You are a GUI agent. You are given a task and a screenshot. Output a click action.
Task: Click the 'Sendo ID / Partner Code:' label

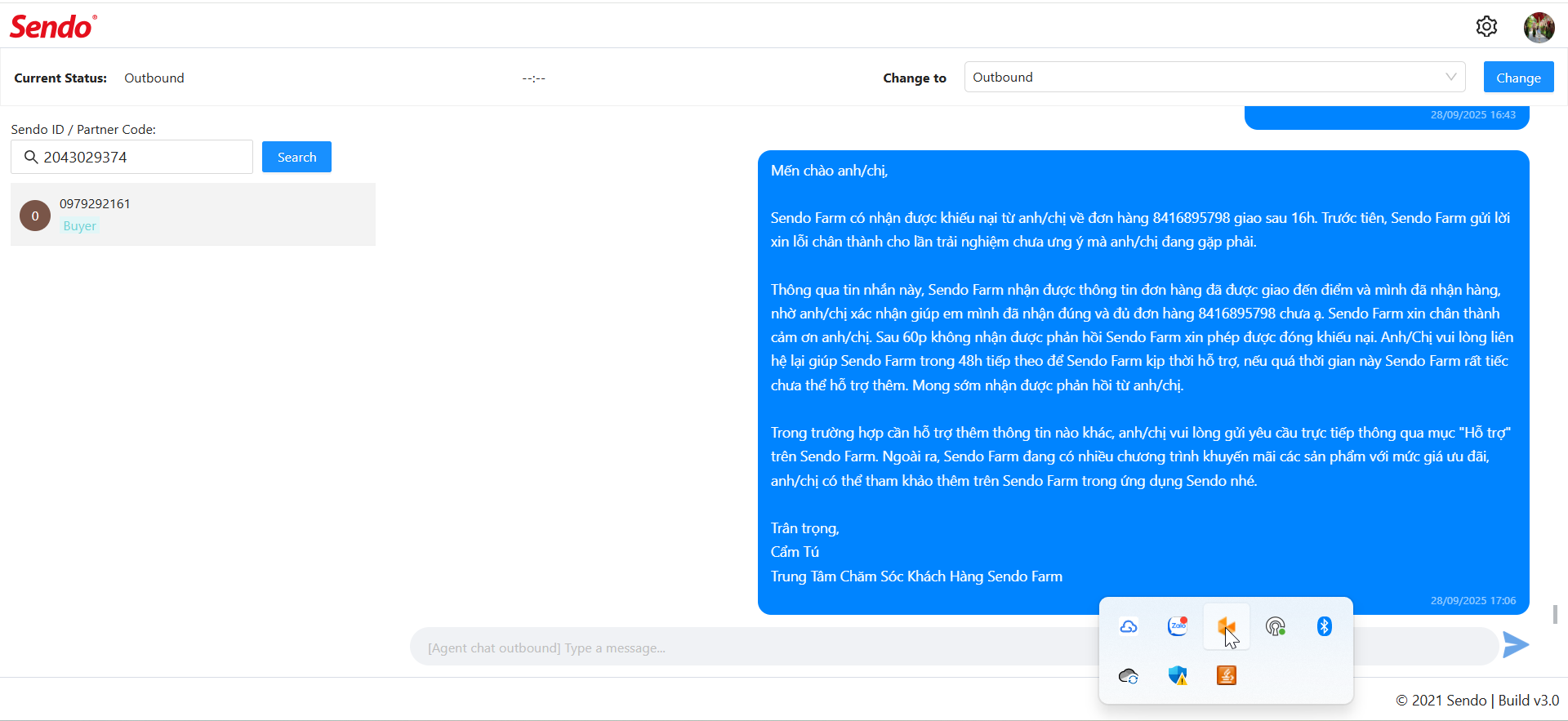tap(83, 129)
